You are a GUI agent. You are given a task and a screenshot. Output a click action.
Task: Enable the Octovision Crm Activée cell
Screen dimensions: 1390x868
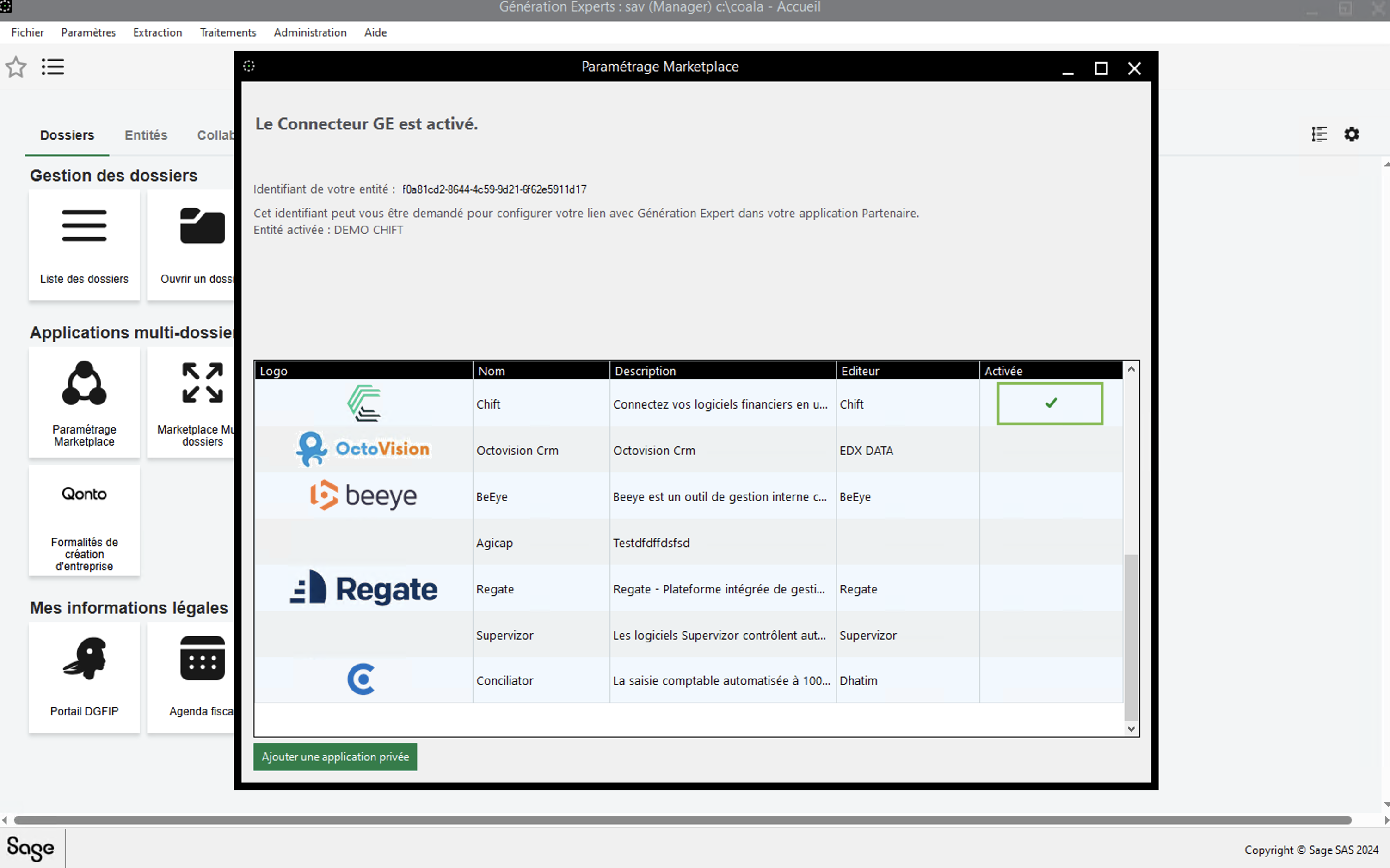[x=1049, y=450]
